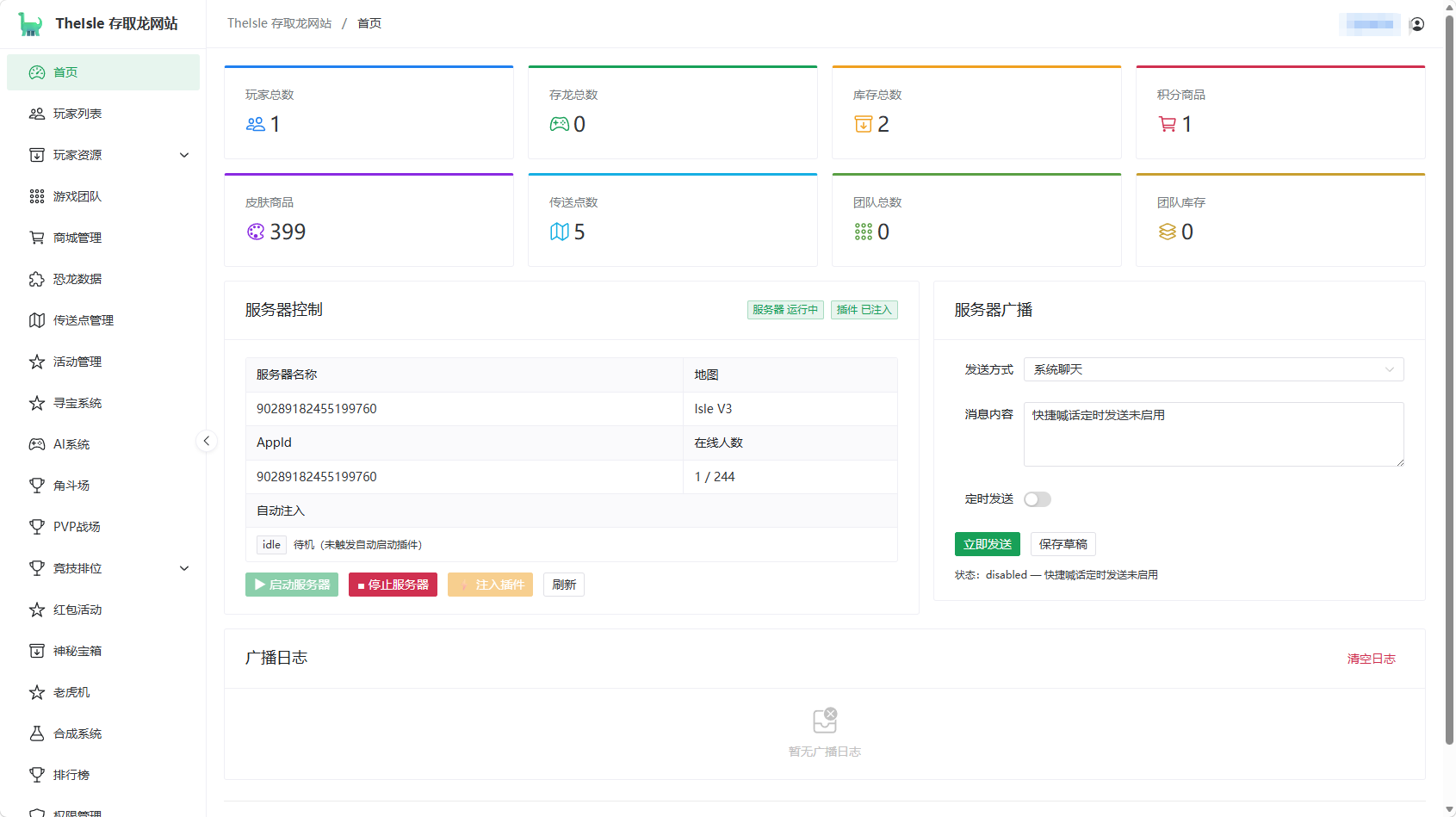The width and height of the screenshot is (1456, 817).
Task: Toggle the 定时发送 switch
Action: 1038,499
